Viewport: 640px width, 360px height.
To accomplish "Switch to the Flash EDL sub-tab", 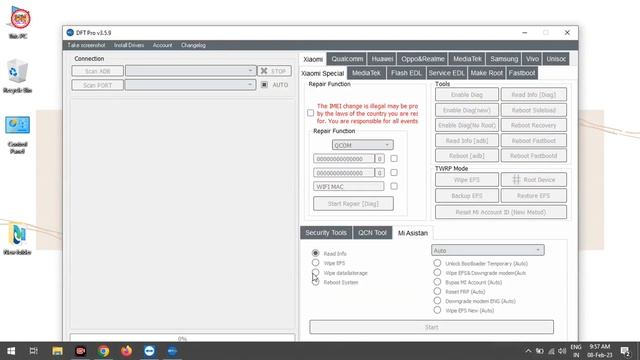I will [x=406, y=73].
